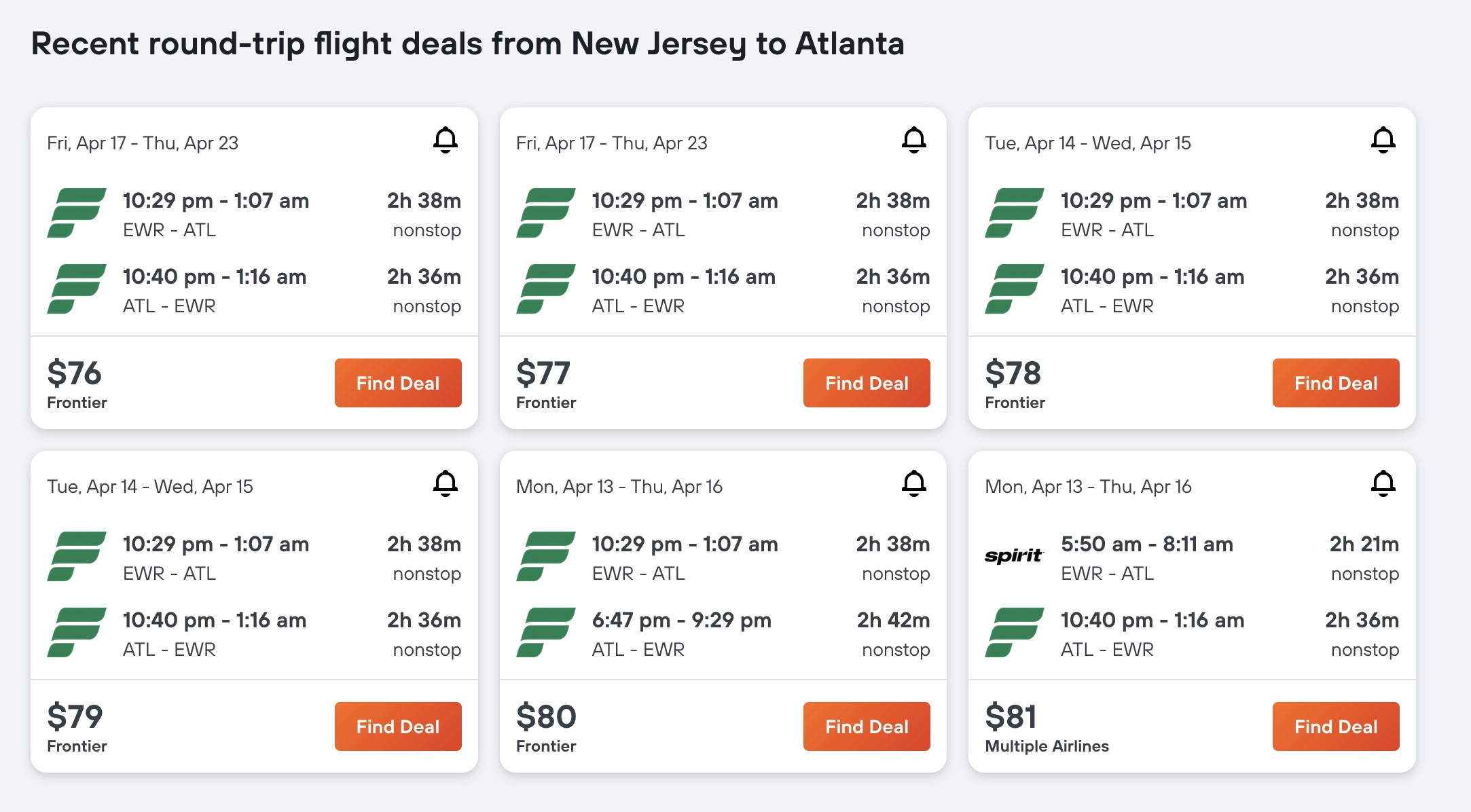This screenshot has width=1471, height=812.
Task: Click Mon, Apr 13 dates on $80 deal
Action: tap(619, 487)
